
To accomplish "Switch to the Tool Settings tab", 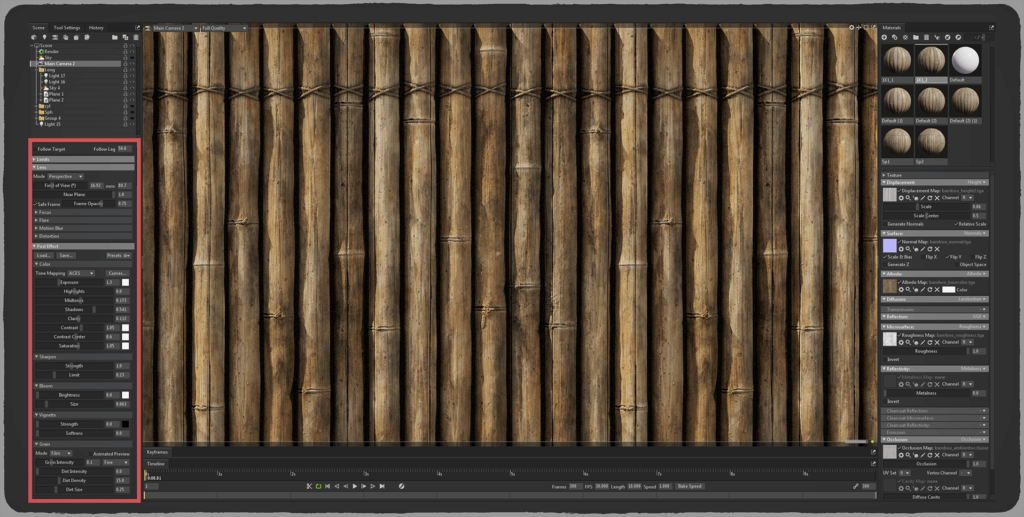I will pyautogui.click(x=67, y=27).
